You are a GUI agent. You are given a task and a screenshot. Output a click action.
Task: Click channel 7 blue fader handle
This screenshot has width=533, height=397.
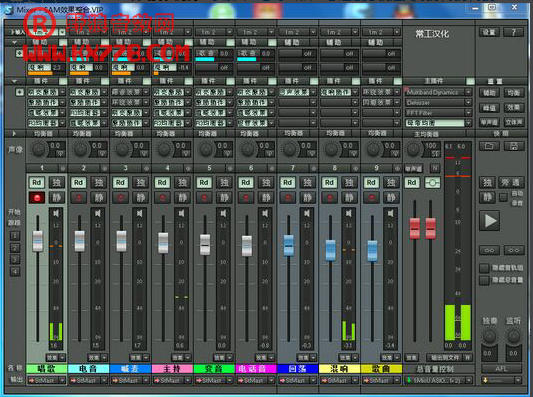coord(289,245)
